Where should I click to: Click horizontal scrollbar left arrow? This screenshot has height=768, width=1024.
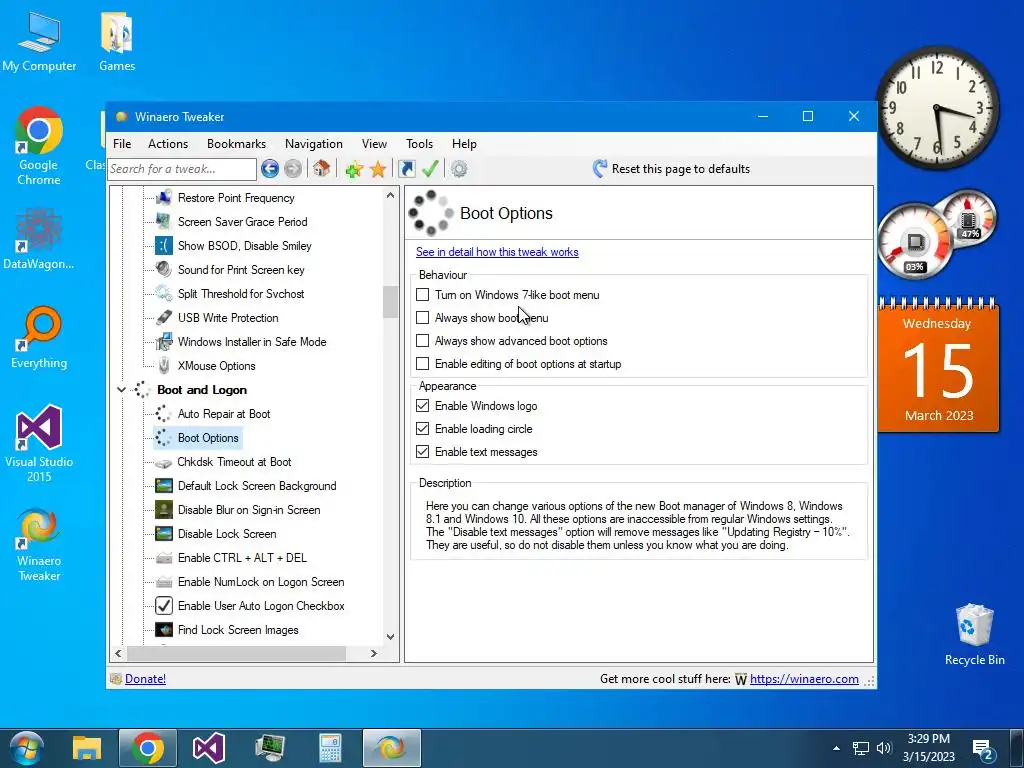(118, 653)
